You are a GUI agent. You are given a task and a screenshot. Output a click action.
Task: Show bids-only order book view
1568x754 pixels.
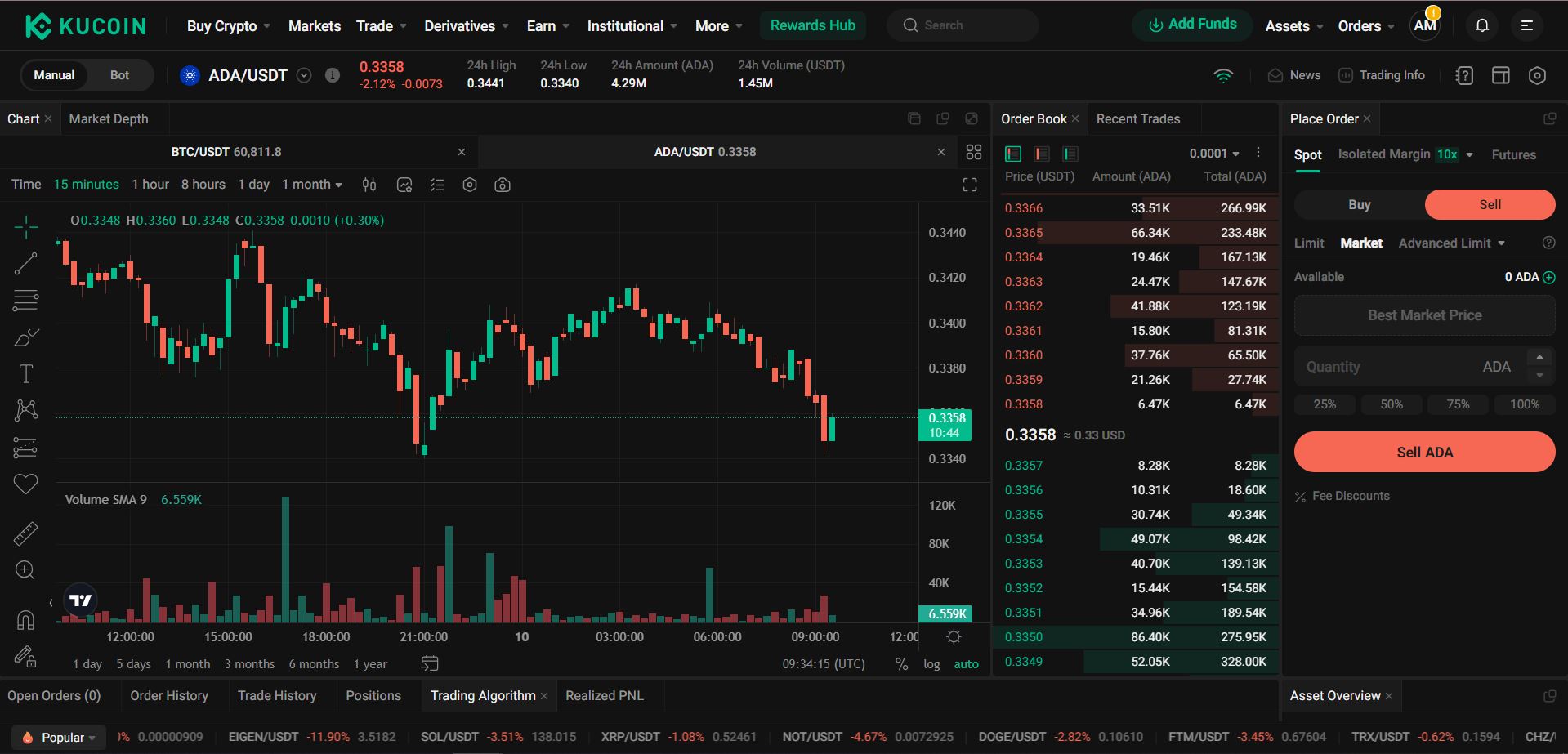[1070, 154]
